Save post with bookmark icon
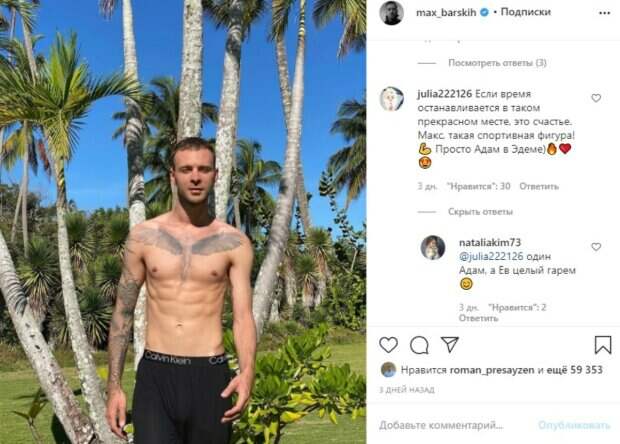Screen dimensions: 620x444 tap(603, 345)
